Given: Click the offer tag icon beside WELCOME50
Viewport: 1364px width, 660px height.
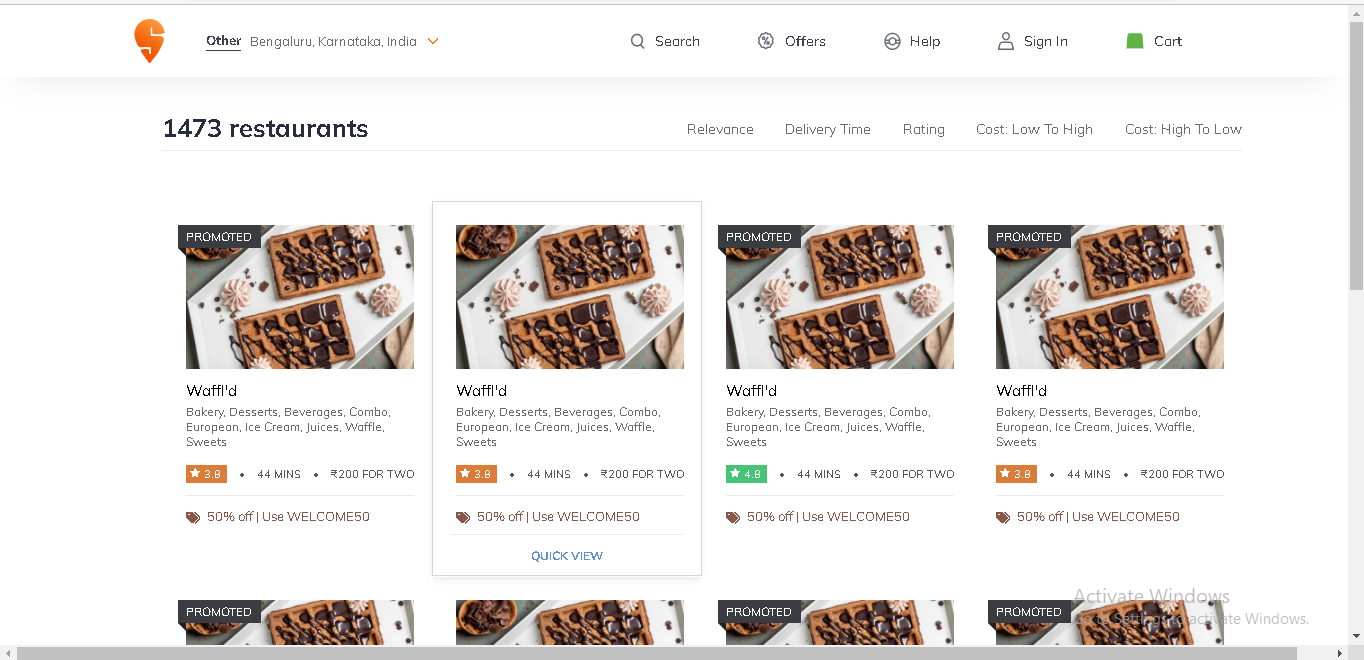Looking at the screenshot, I should [x=192, y=517].
